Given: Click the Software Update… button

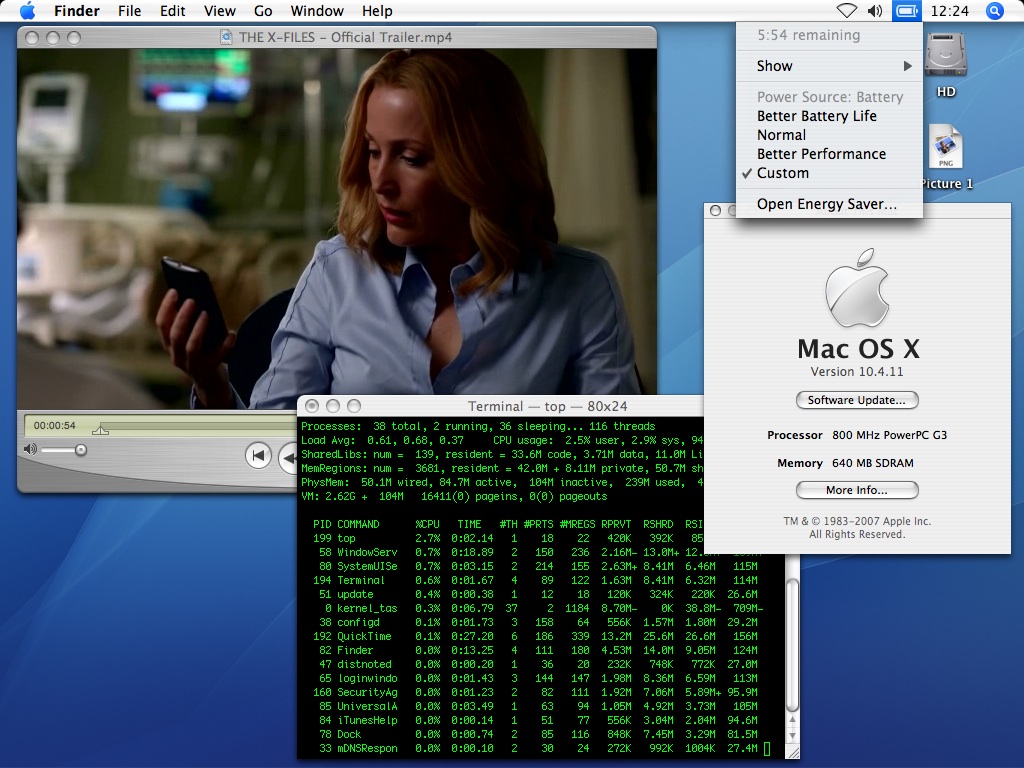Looking at the screenshot, I should click(x=857, y=400).
